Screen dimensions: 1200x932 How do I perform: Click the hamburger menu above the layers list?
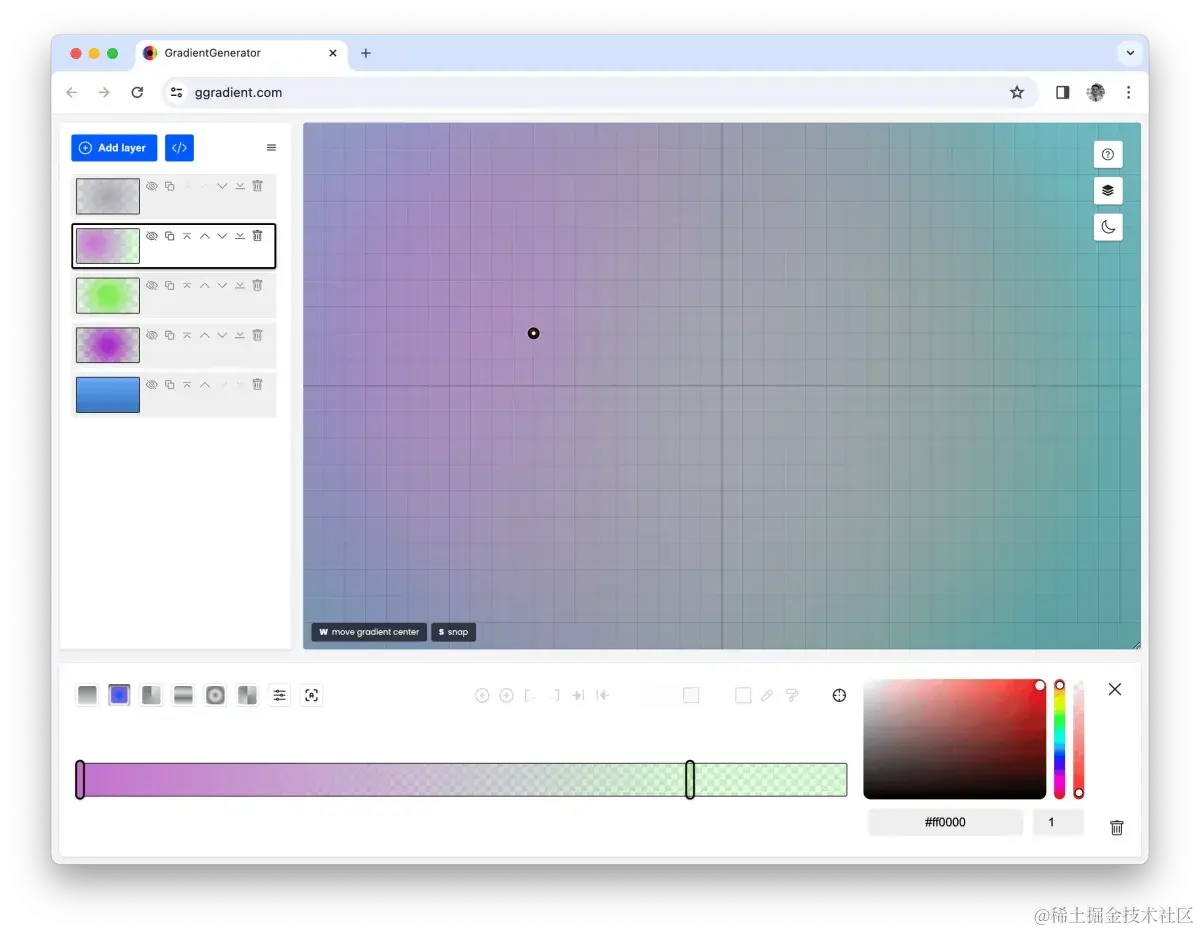[271, 147]
